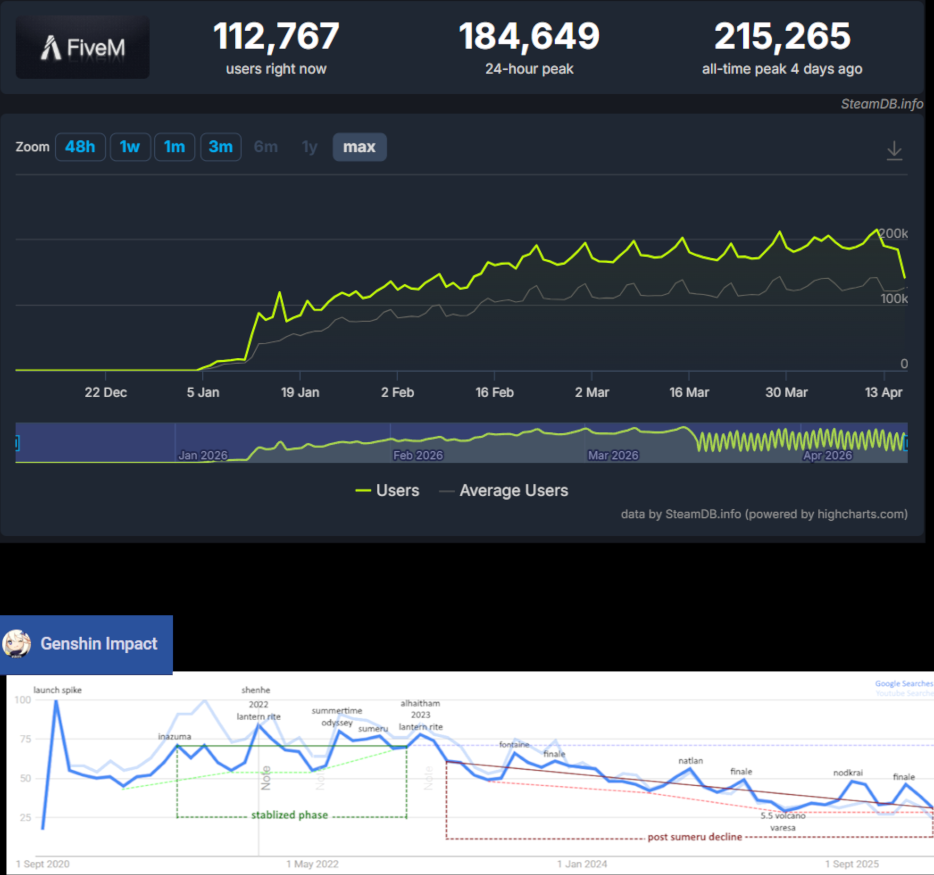Click the disabled 1y zoom option
Viewport: 934px width, 875px height.
310,147
